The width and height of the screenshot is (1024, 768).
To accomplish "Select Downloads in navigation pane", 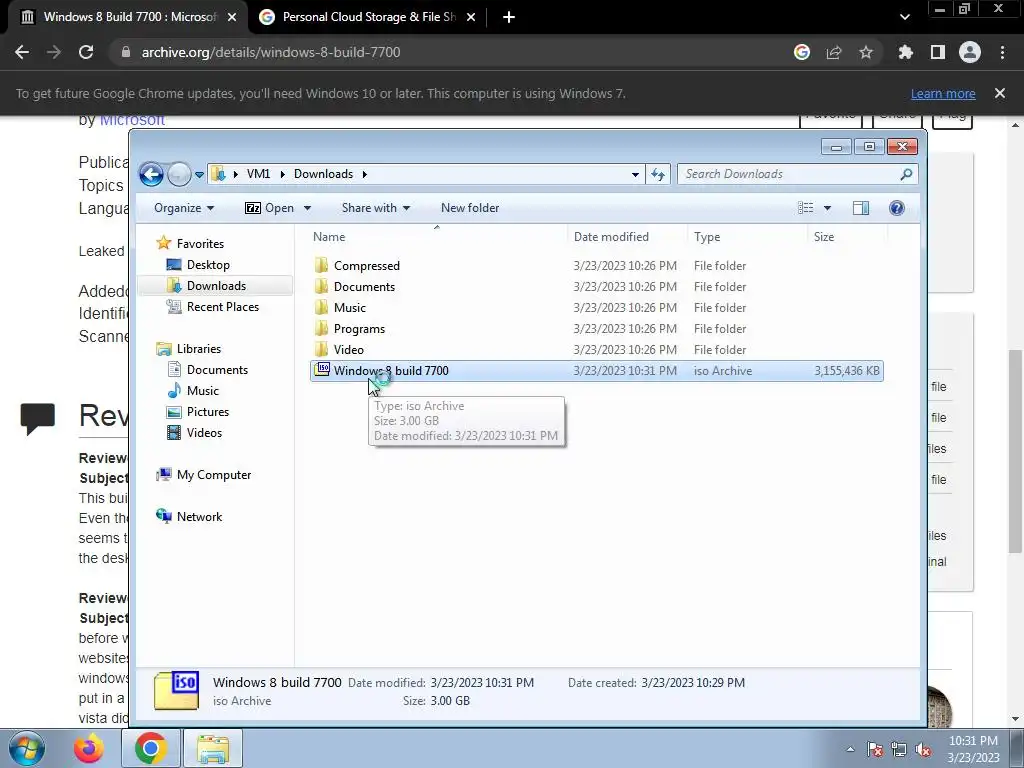I will 216,286.
